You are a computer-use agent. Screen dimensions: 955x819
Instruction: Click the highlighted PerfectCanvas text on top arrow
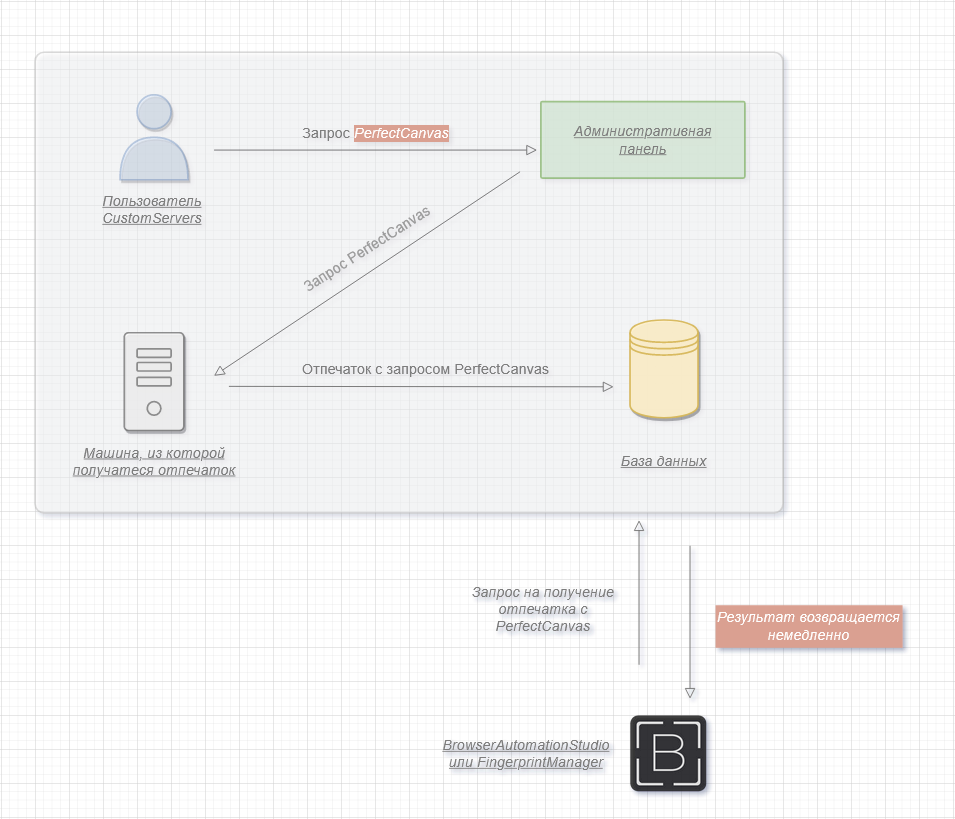(x=401, y=133)
